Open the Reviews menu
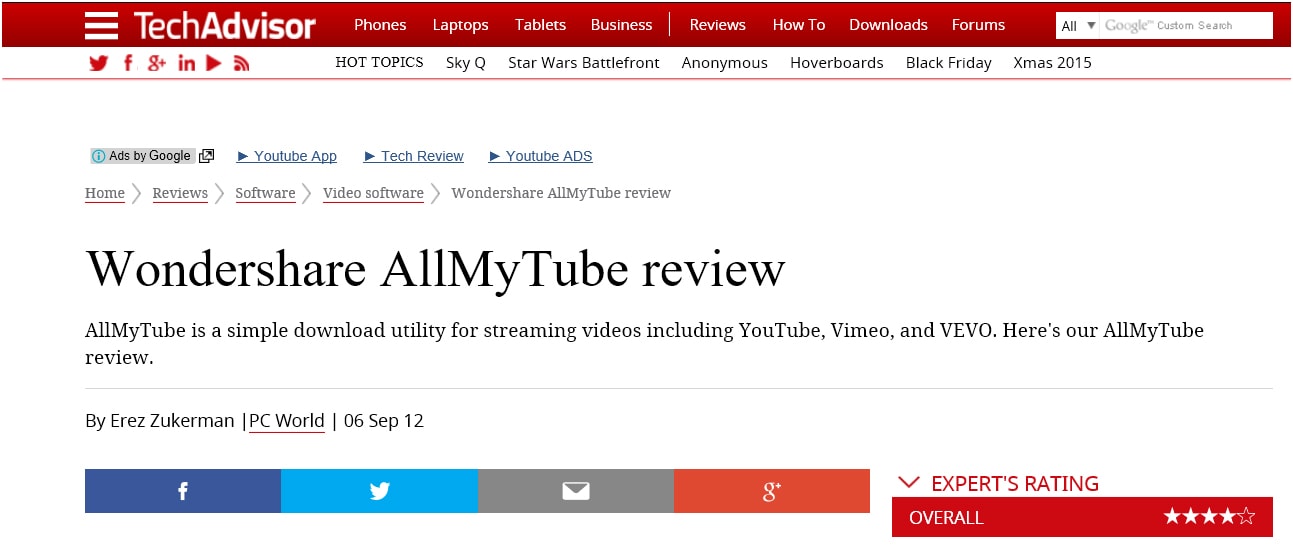1293x548 pixels. [718, 25]
